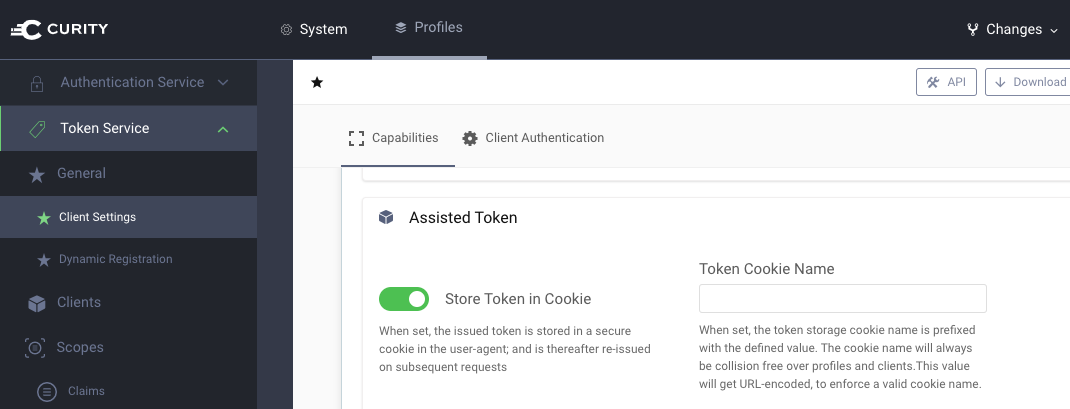This screenshot has width=1070, height=409.
Task: Click the Download button
Action: (1028, 82)
